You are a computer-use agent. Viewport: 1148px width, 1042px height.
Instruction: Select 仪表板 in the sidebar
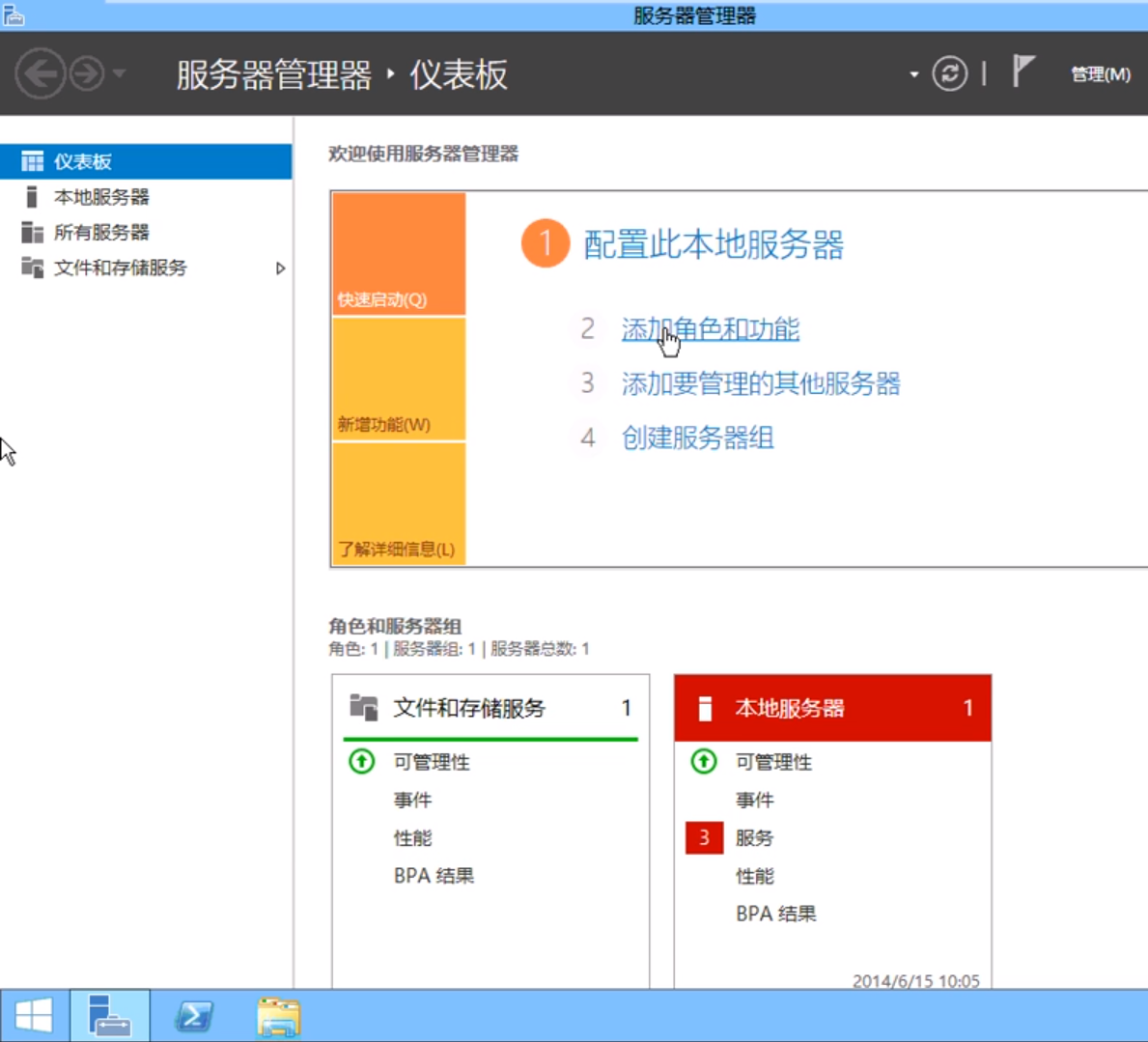coord(146,161)
